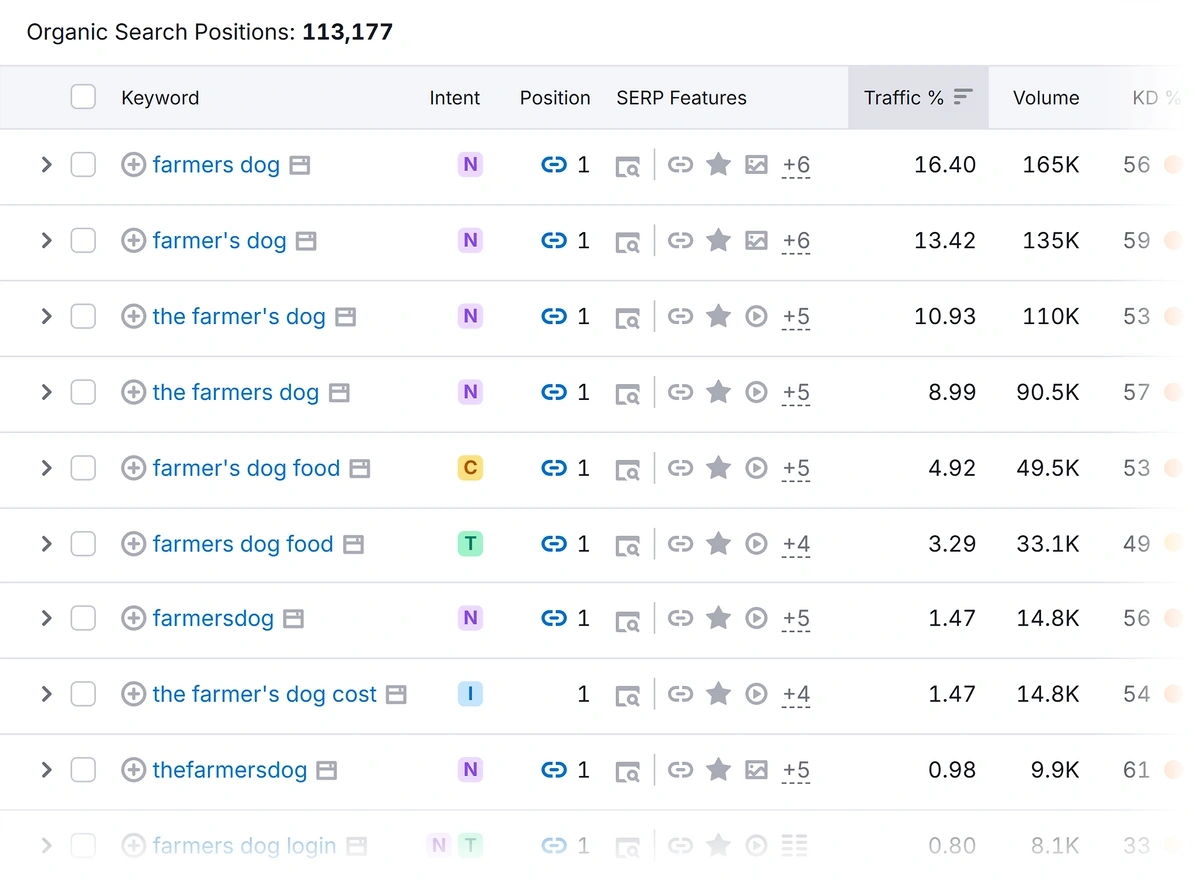Sort by the Position column header
The height and width of the screenshot is (882, 1200).
(x=555, y=98)
